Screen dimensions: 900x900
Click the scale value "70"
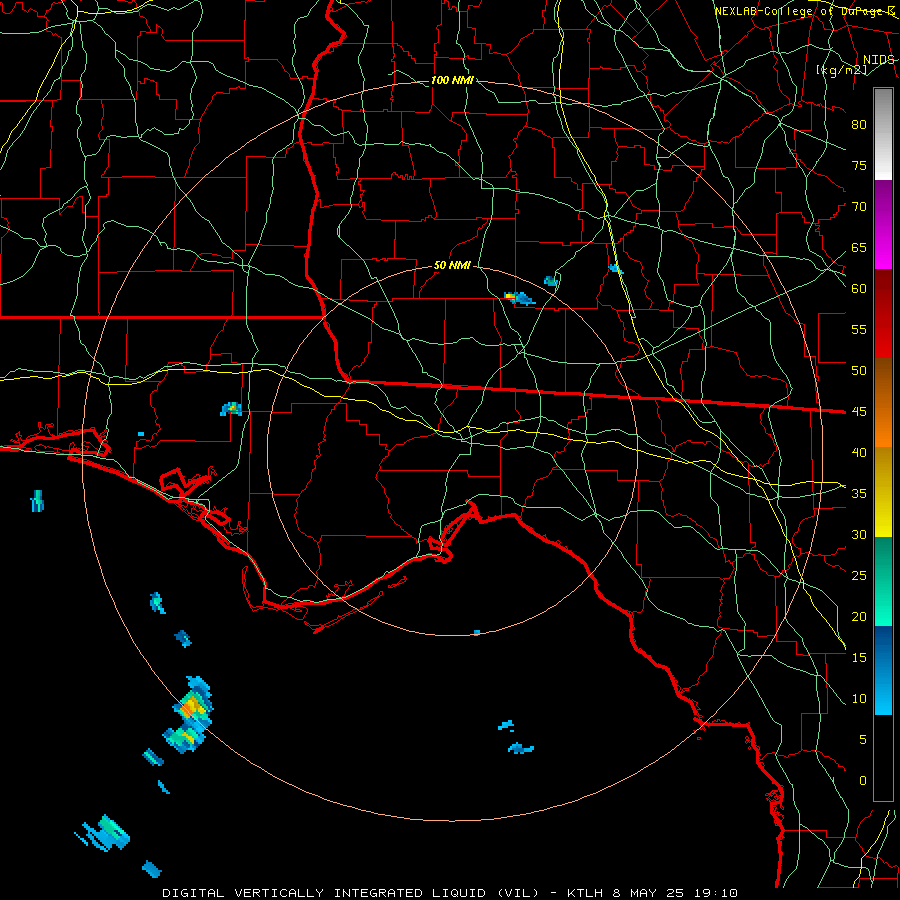[x=859, y=207]
